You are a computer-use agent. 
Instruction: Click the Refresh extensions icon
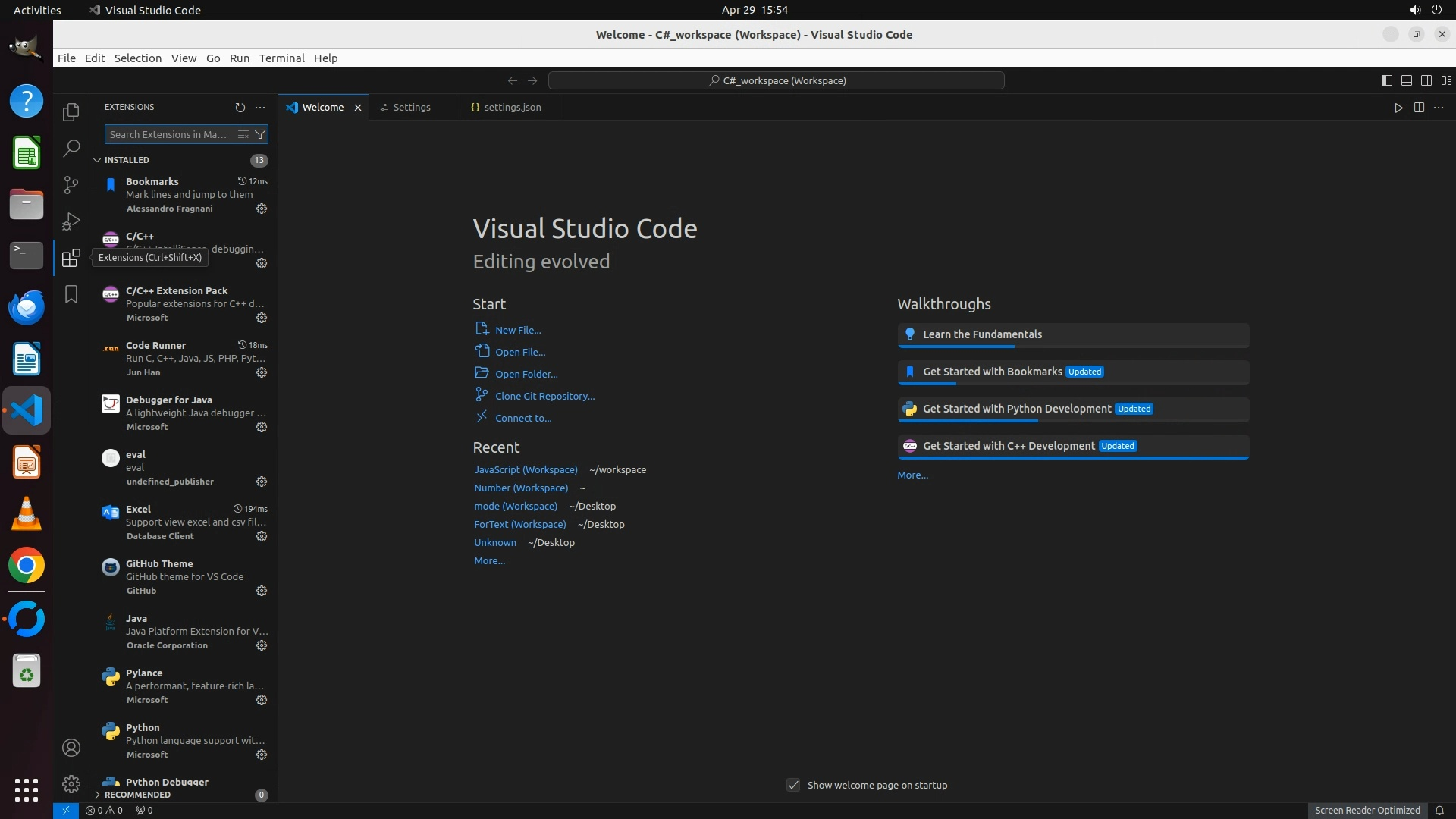point(240,108)
